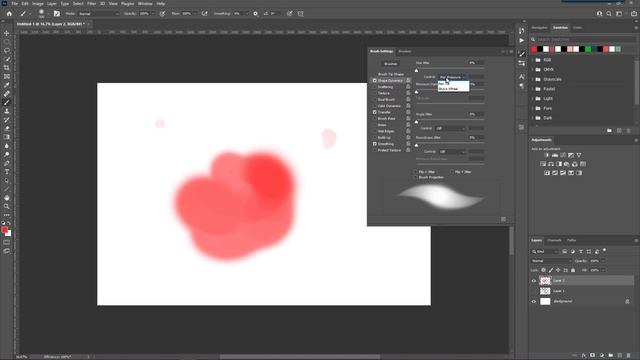Select Layer 1 in Layers panel
Viewport: 640px width, 360px height.
pyautogui.click(x=582, y=291)
